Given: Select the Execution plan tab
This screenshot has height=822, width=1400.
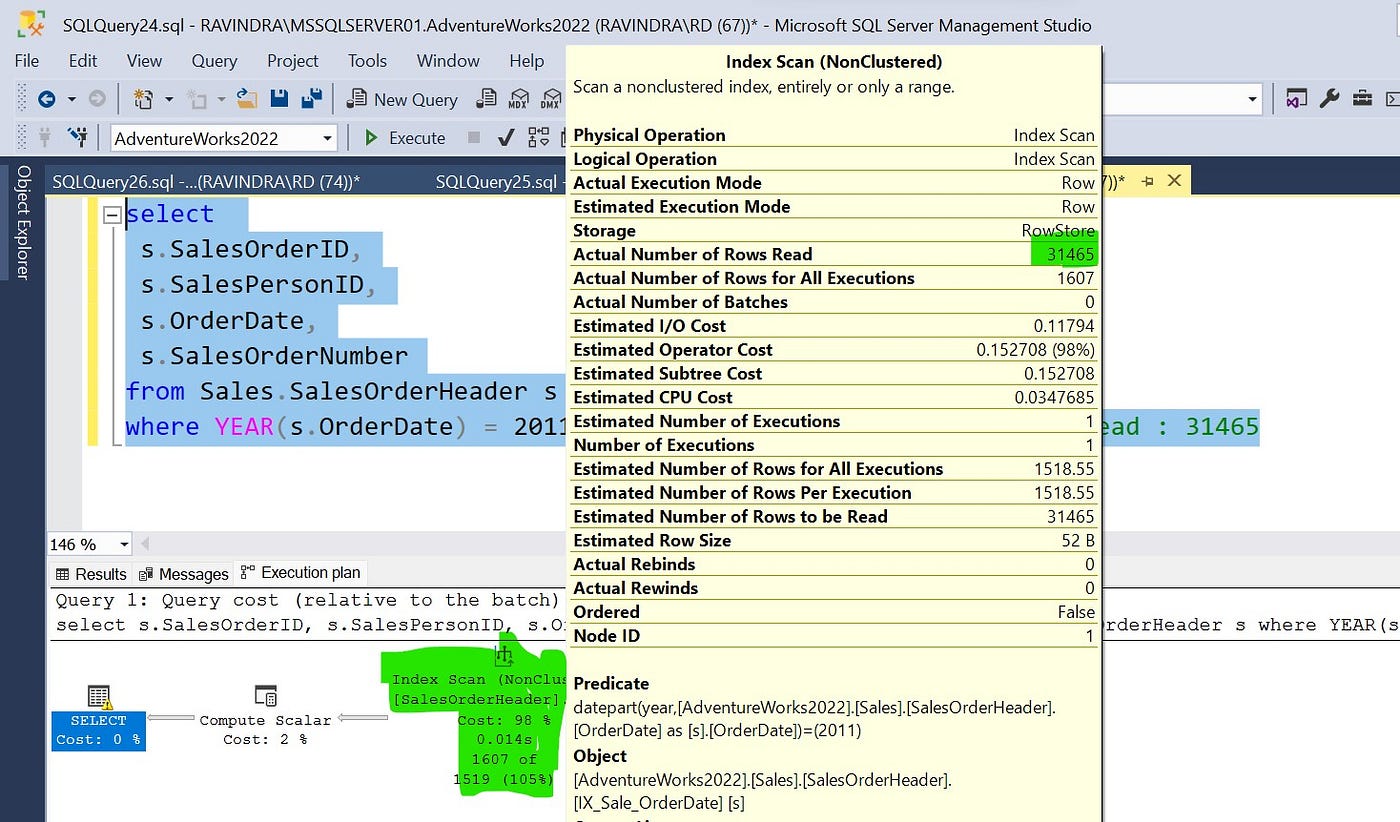Looking at the screenshot, I should point(300,573).
